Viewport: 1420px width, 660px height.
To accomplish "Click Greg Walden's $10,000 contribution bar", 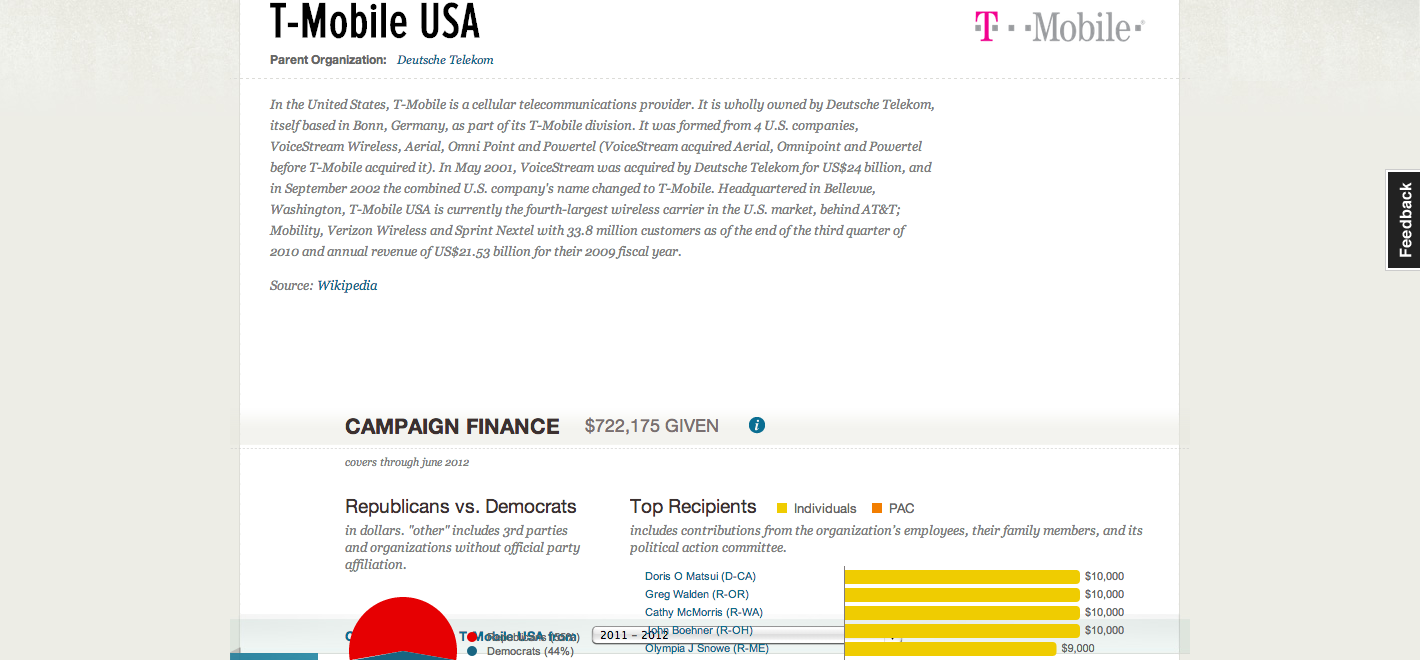I will [962, 594].
